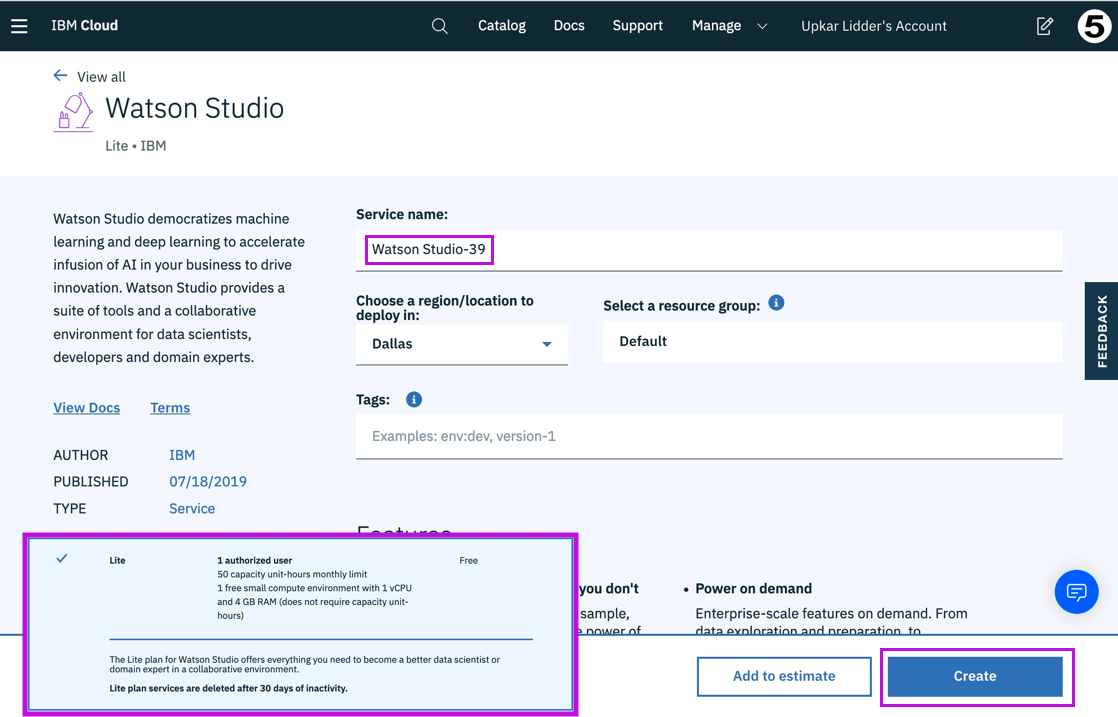
Task: Open info icon next to resource group
Action: coord(776,303)
